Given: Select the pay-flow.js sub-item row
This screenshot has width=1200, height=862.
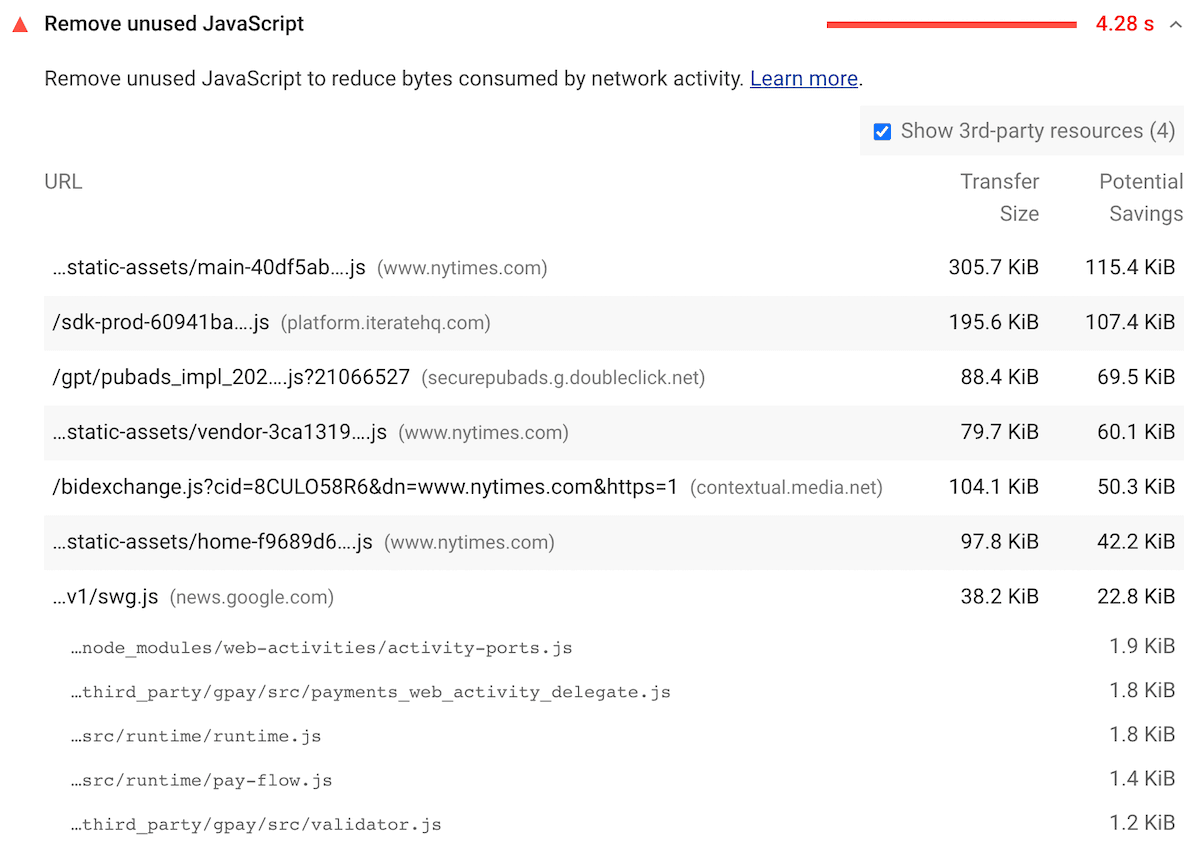Looking at the screenshot, I should click(x=201, y=780).
